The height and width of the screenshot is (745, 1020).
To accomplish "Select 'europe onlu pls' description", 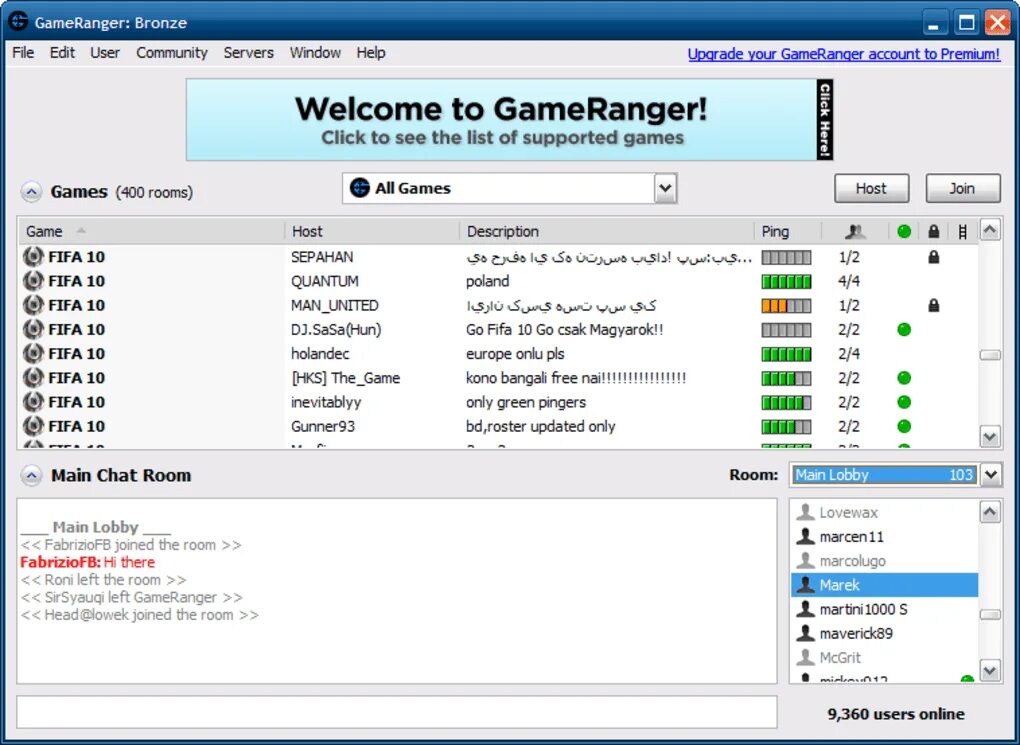I will pos(515,354).
